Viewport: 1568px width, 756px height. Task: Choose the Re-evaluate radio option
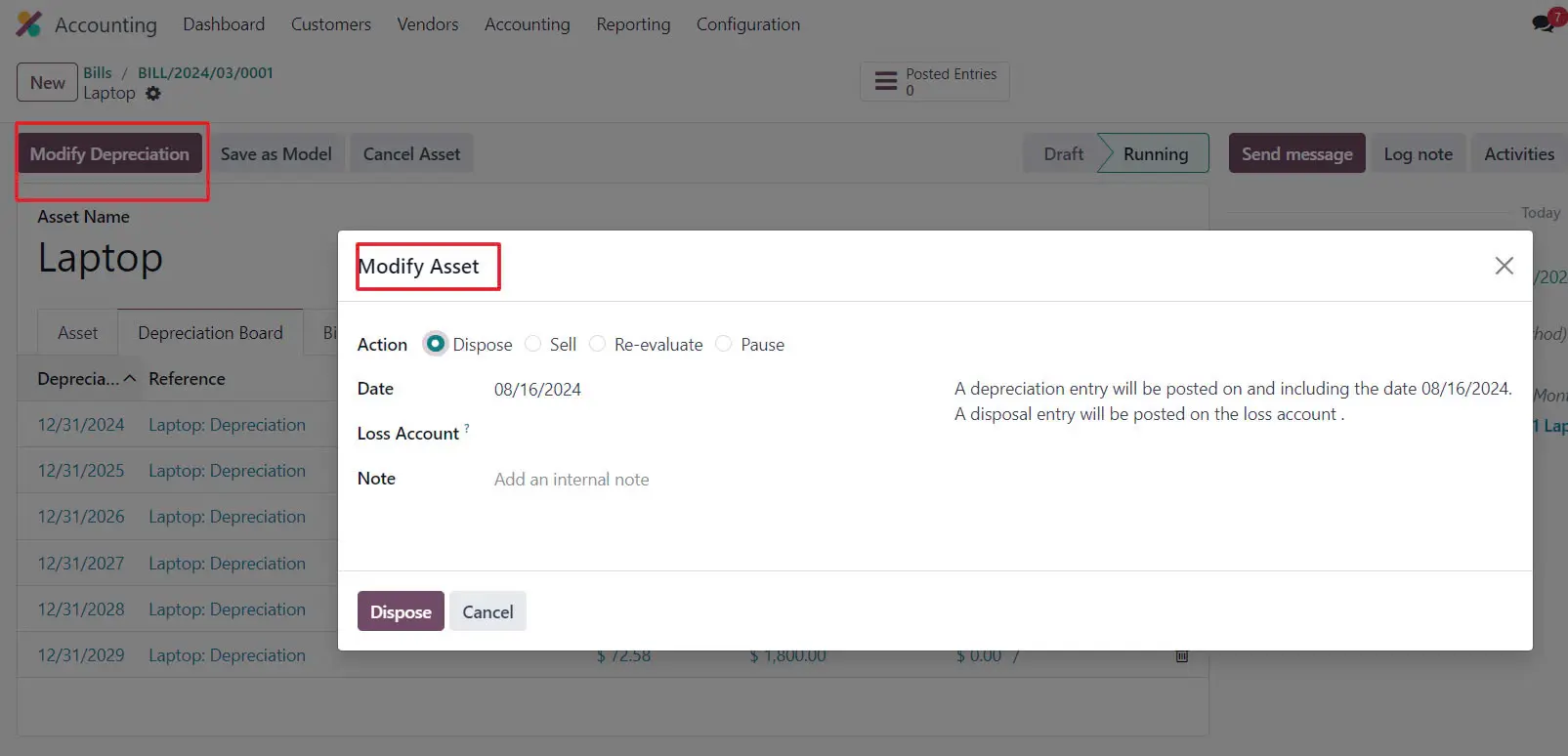point(598,344)
